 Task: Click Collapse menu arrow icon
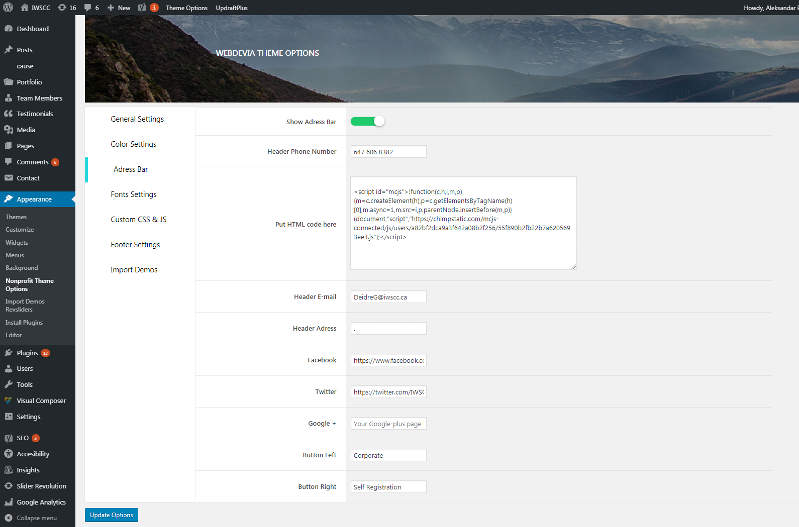click(x=8, y=518)
